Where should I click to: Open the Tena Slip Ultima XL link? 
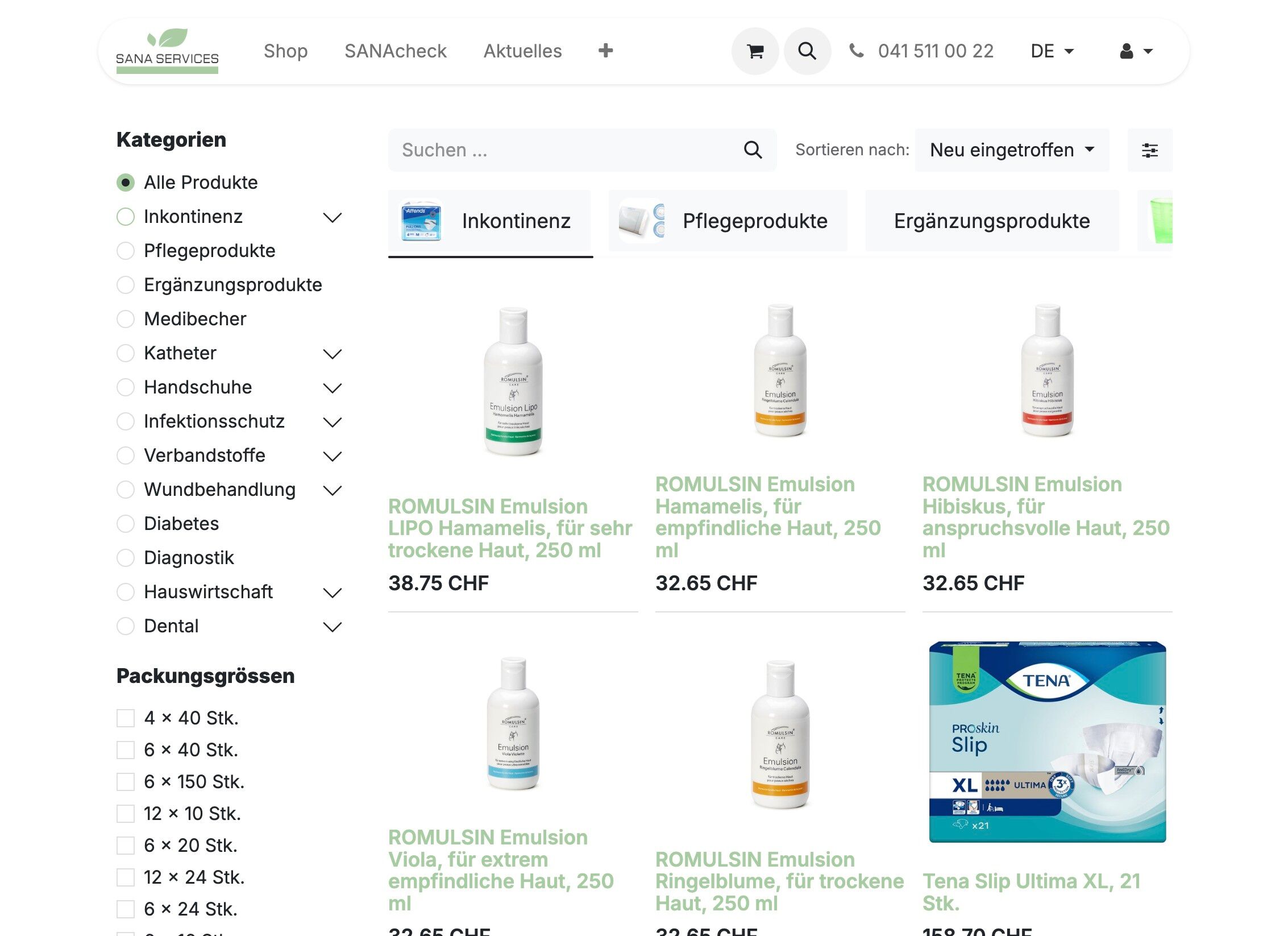coord(1032,892)
